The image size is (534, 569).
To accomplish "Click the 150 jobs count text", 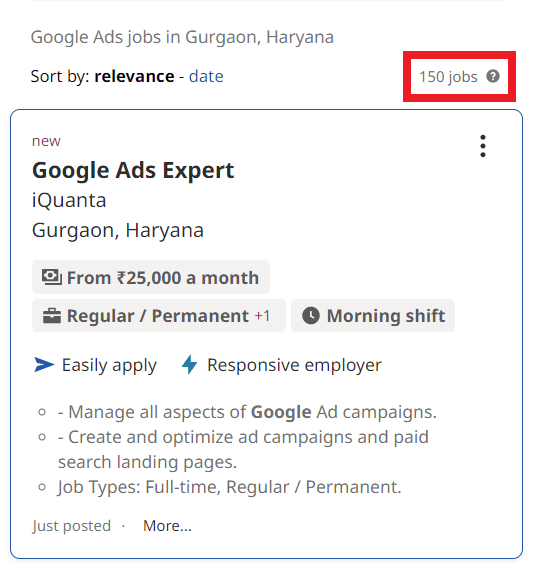I will (x=448, y=77).
